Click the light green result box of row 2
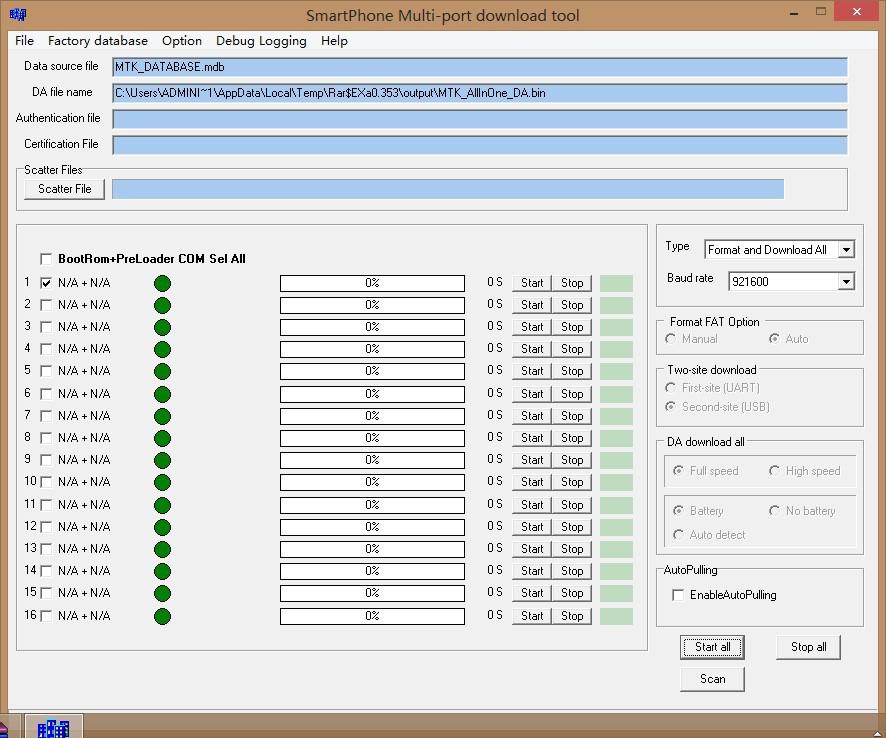 click(x=616, y=305)
